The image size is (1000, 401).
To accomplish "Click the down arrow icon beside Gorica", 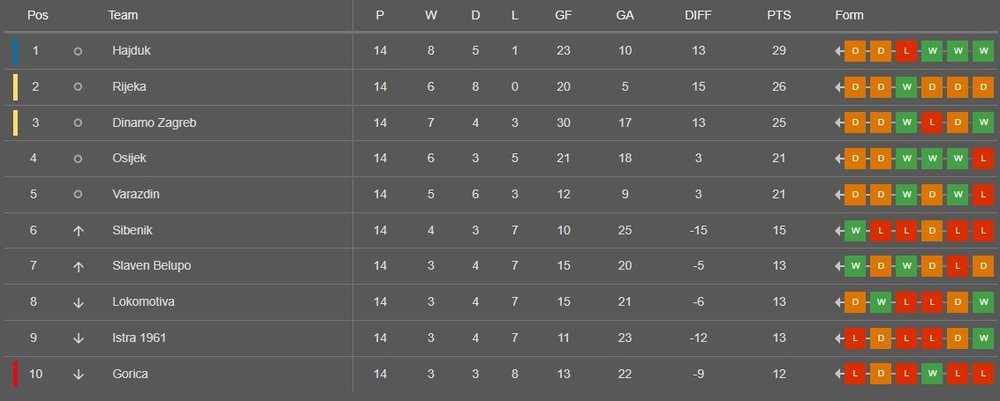I will pyautogui.click(x=78, y=374).
